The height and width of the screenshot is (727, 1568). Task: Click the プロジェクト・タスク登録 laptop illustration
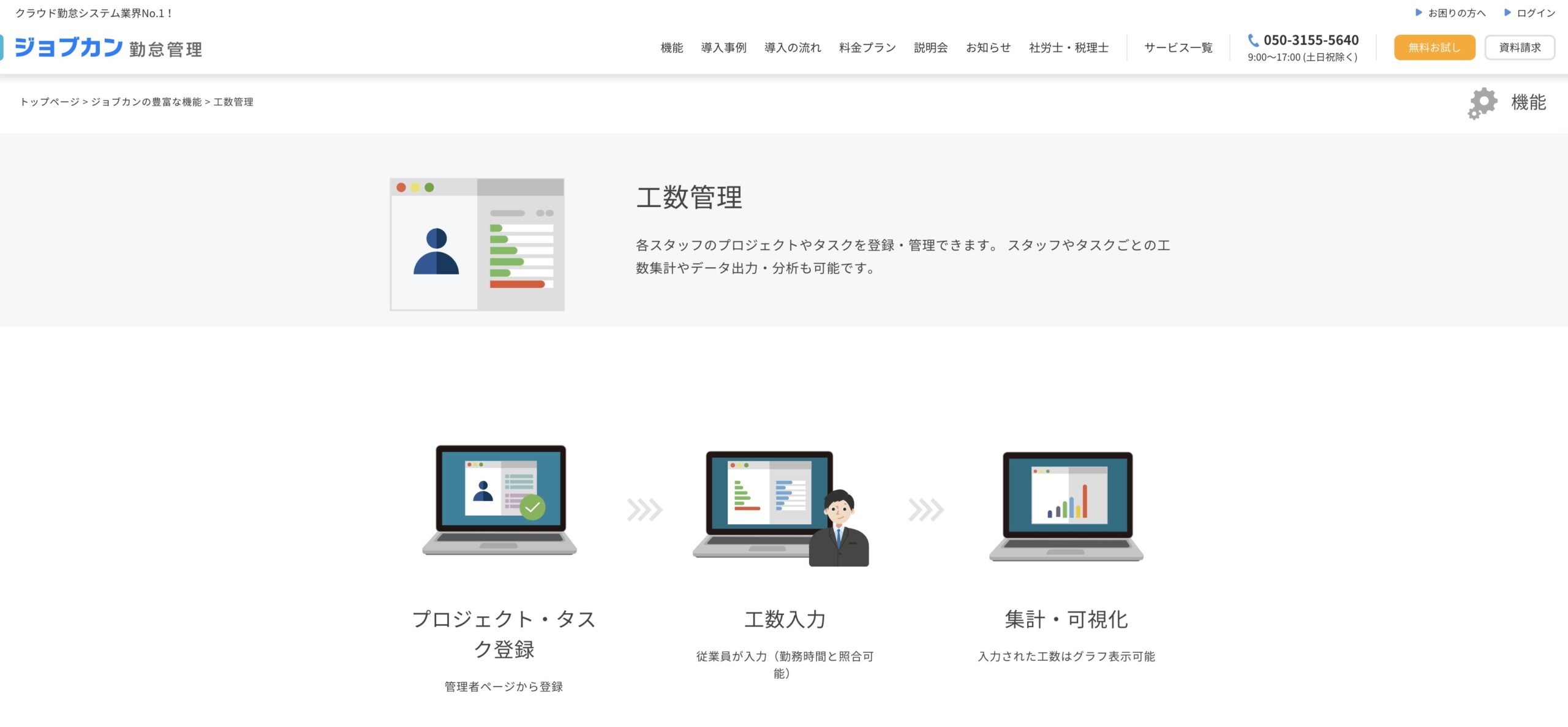click(x=499, y=500)
